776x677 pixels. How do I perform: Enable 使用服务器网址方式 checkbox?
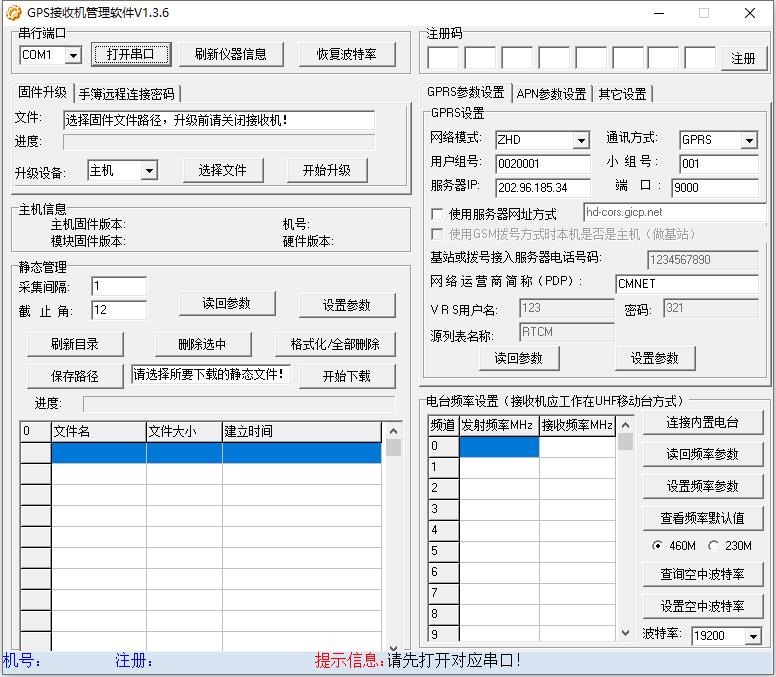[x=436, y=214]
